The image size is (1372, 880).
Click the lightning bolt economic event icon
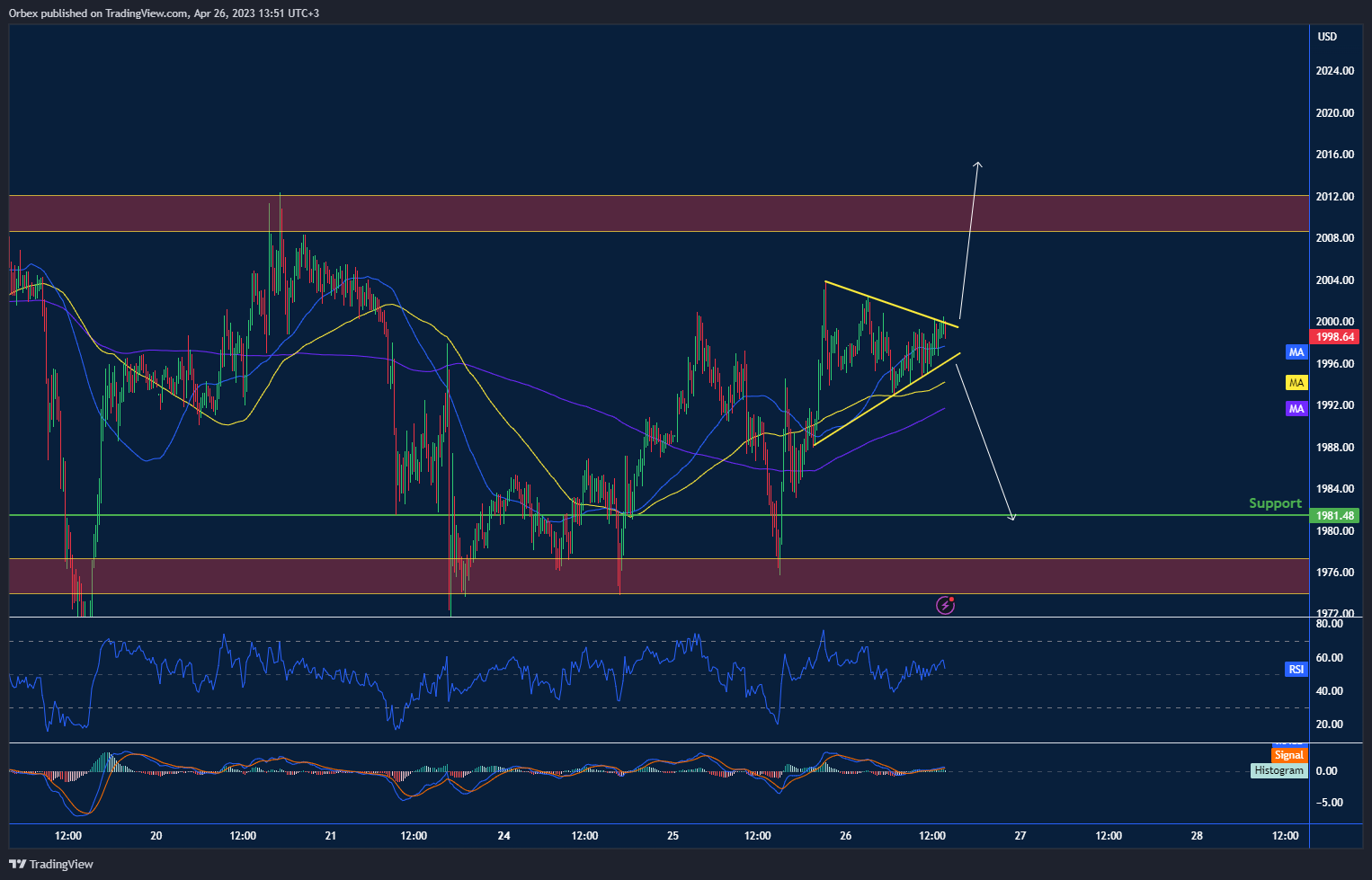(x=945, y=605)
